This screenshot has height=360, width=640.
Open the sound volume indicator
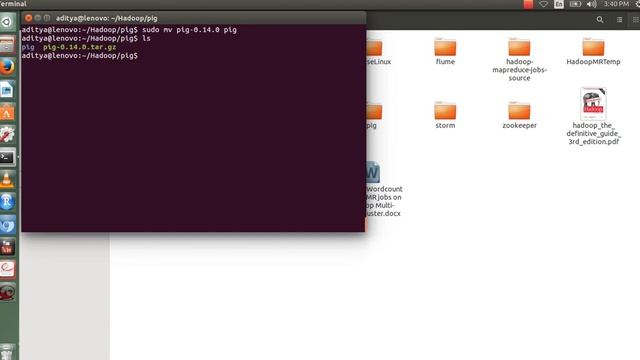click(591, 4)
